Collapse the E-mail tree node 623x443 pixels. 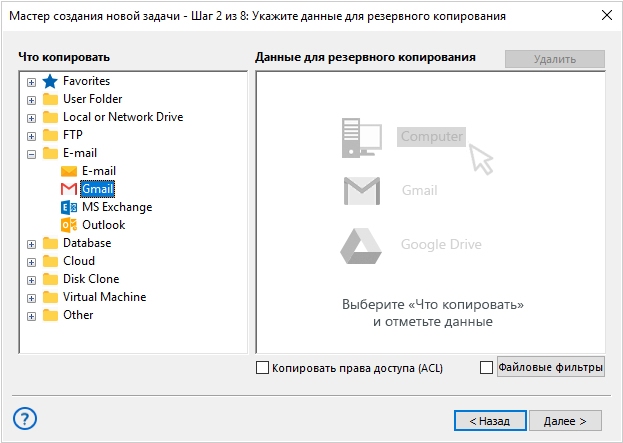[x=31, y=154]
